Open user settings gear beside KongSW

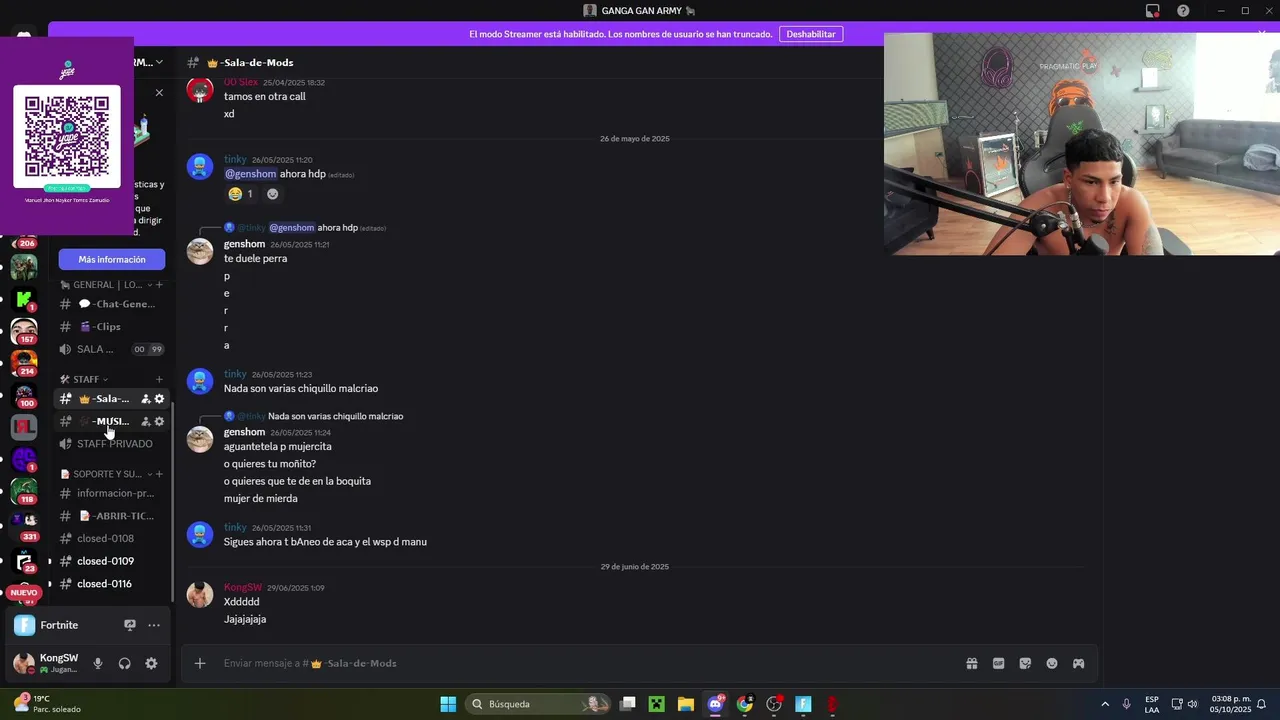[151, 663]
